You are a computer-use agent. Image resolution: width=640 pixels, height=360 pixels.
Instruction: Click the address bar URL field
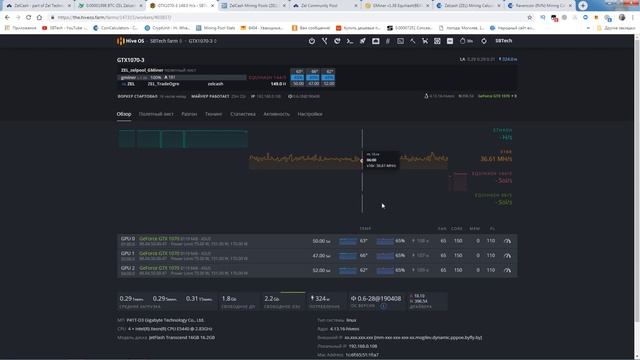coord(286,18)
